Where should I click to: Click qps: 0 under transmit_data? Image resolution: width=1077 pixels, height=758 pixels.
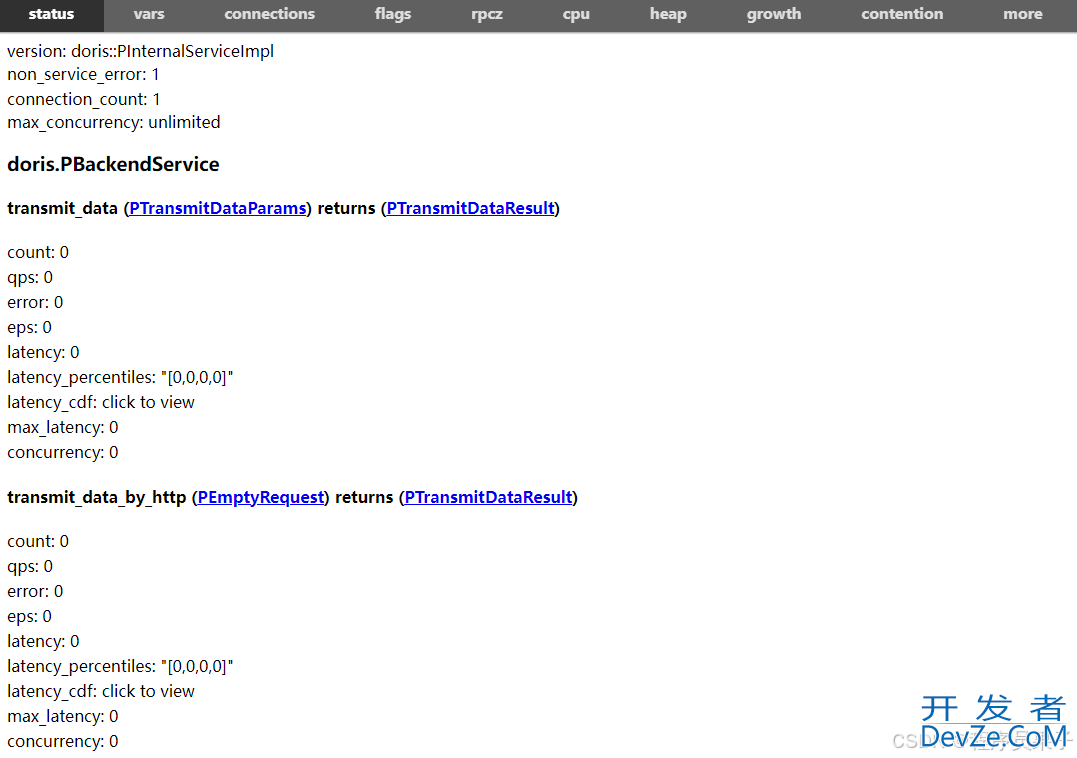pos(30,278)
